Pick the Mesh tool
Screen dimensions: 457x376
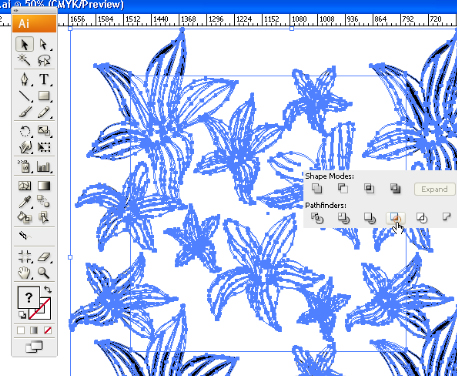coord(24,185)
